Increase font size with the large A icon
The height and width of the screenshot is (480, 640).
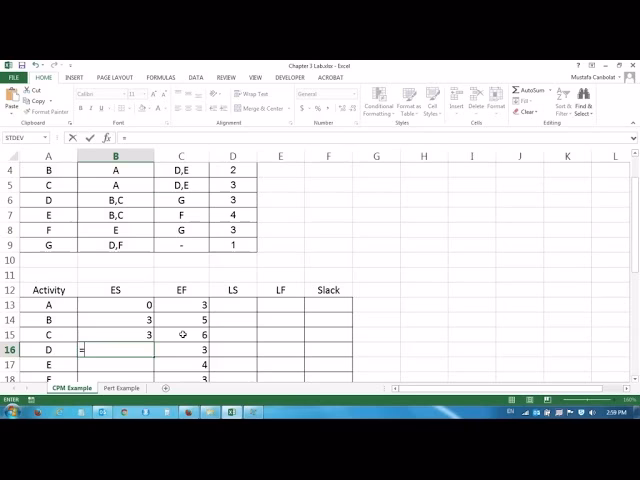click(x=153, y=94)
